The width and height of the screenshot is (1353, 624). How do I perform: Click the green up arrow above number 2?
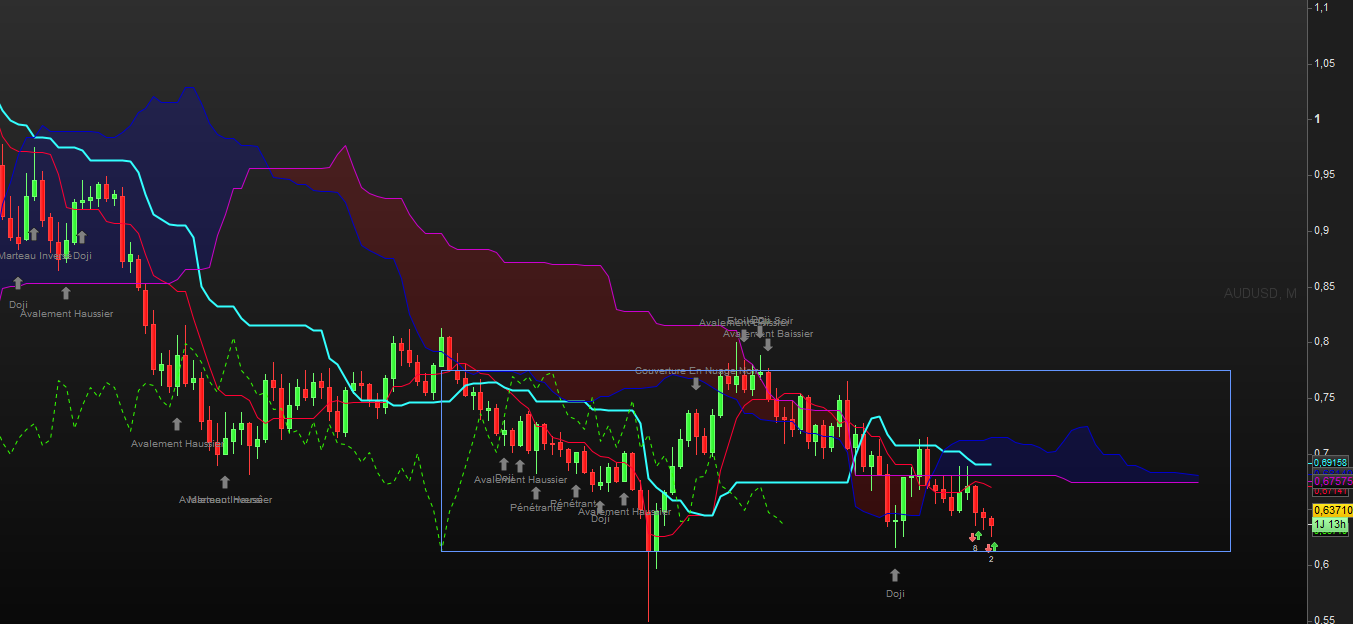pyautogui.click(x=993, y=547)
